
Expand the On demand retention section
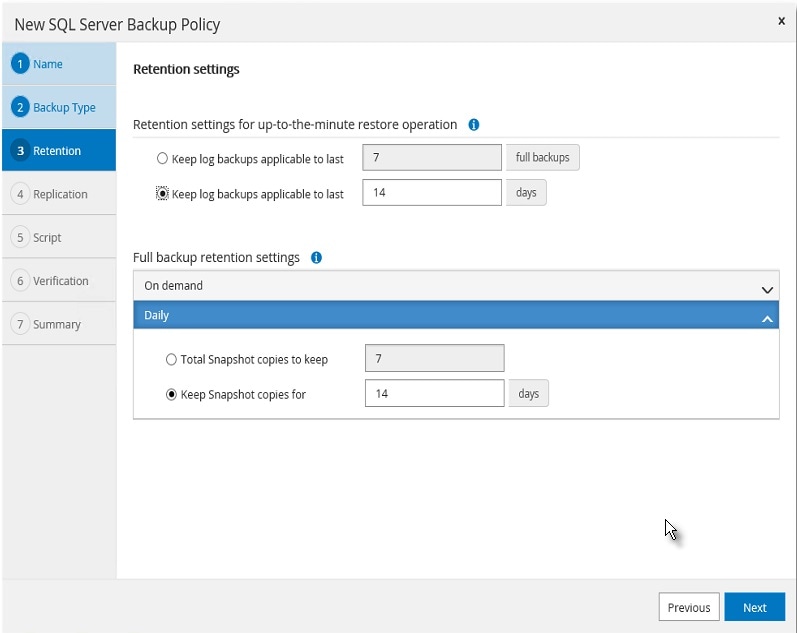pos(456,286)
